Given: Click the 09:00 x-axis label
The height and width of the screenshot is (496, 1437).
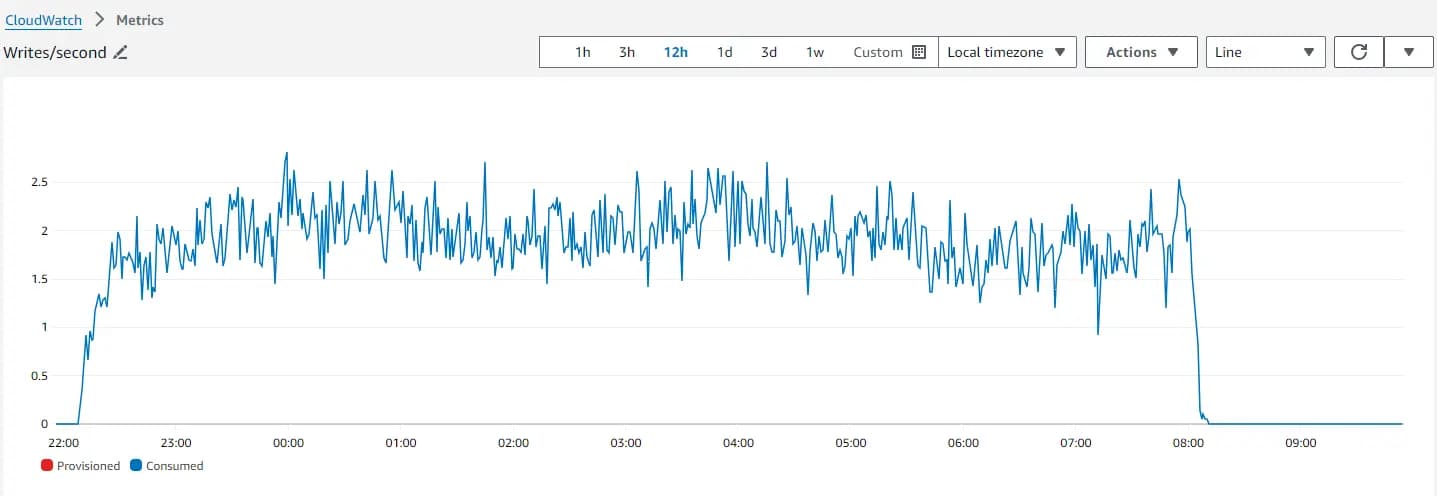Looking at the screenshot, I should (x=1300, y=443).
